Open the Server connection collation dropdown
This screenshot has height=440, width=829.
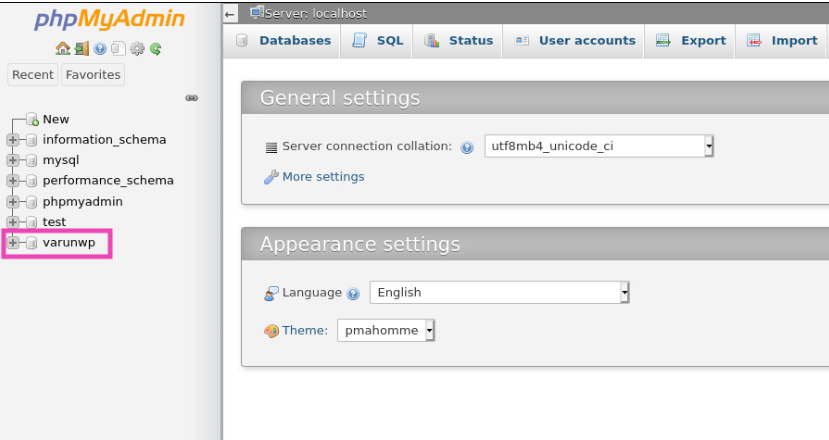click(599, 146)
